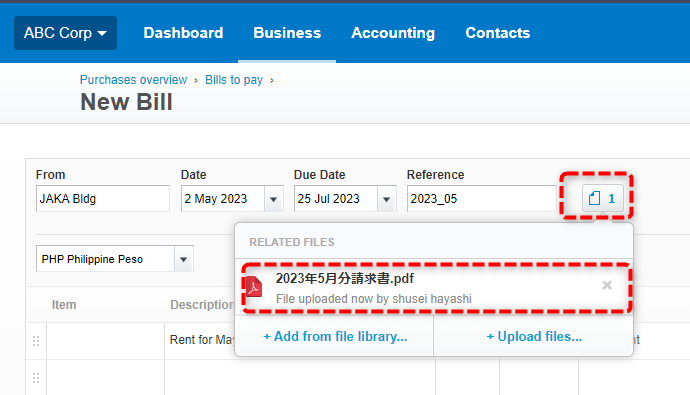Open the Due Date picker dropdown arrow
Image resolution: width=690 pixels, height=395 pixels.
386,199
